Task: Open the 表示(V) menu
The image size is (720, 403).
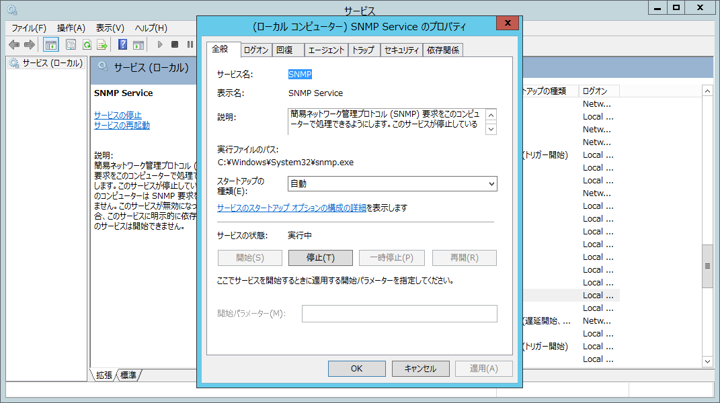Action: coord(110,28)
